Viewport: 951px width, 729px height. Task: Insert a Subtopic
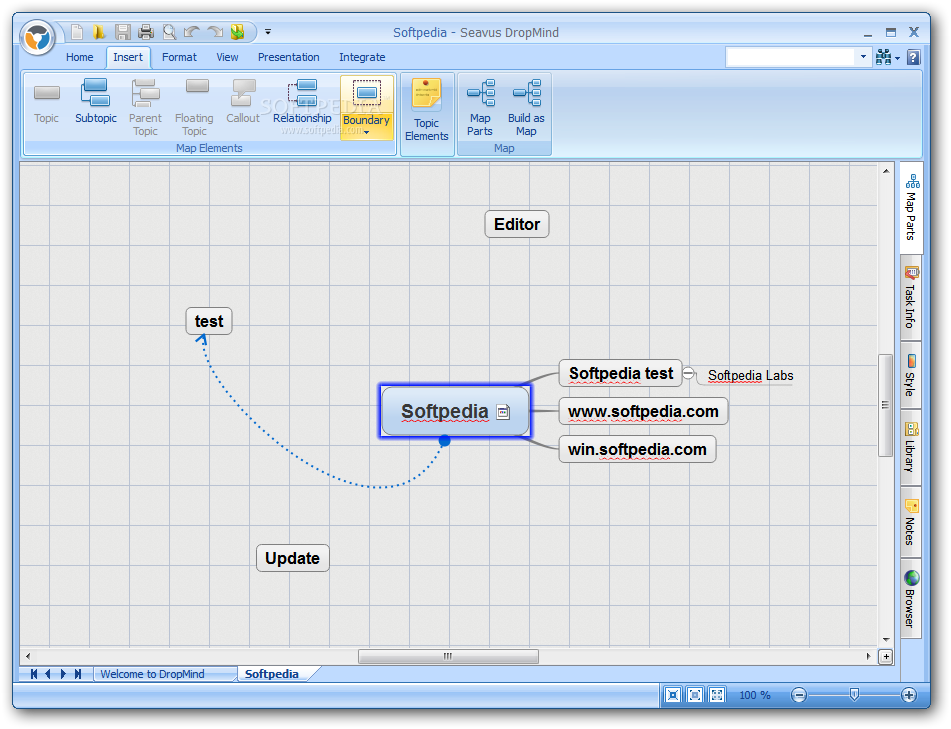(x=96, y=101)
